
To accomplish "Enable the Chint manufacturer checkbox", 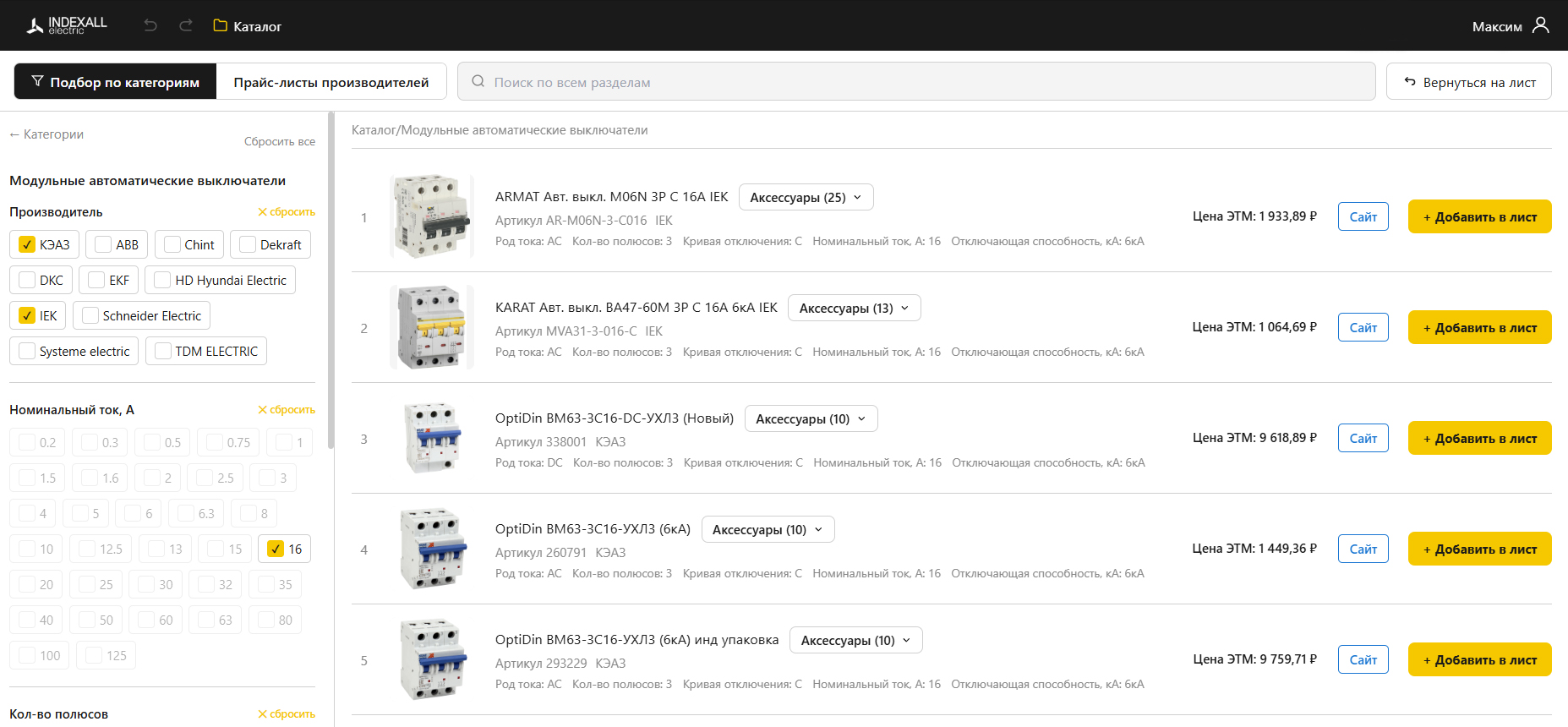I will (172, 244).
